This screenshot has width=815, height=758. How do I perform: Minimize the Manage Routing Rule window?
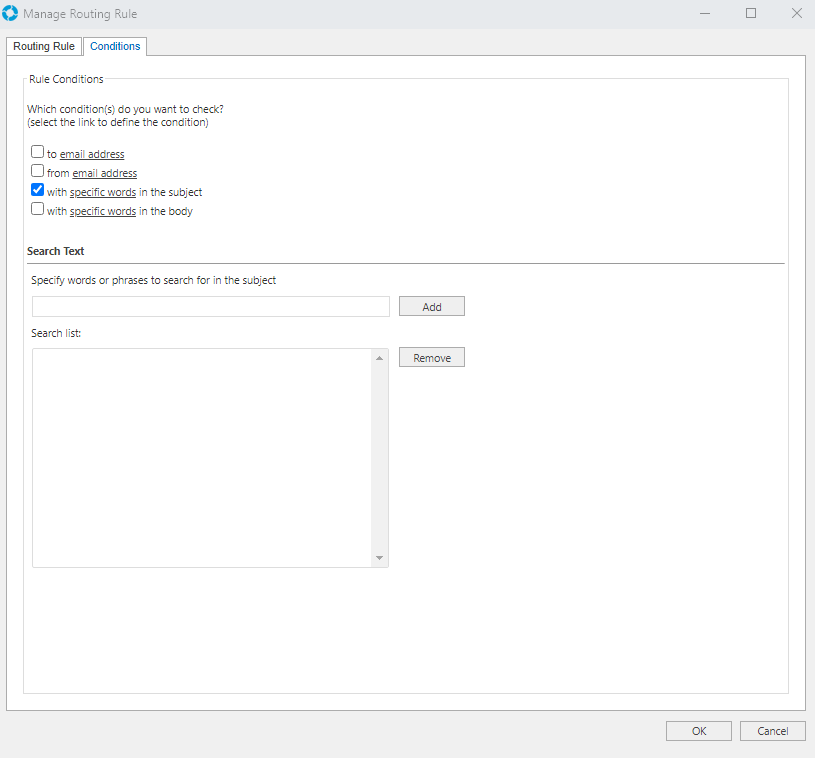pos(705,14)
